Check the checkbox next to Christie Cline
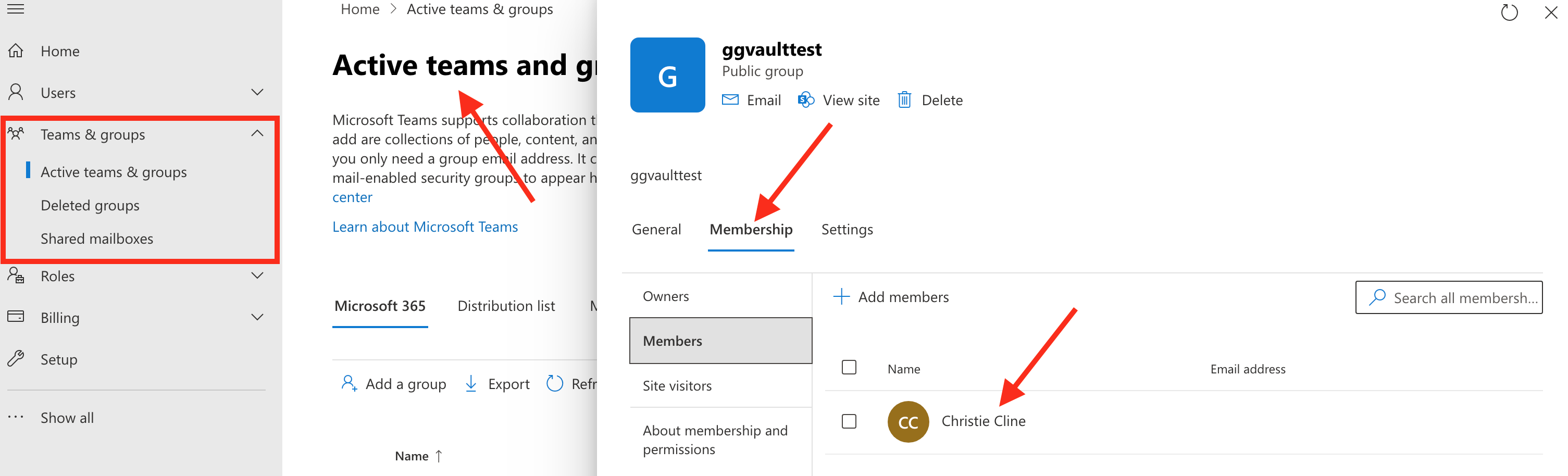 849,421
